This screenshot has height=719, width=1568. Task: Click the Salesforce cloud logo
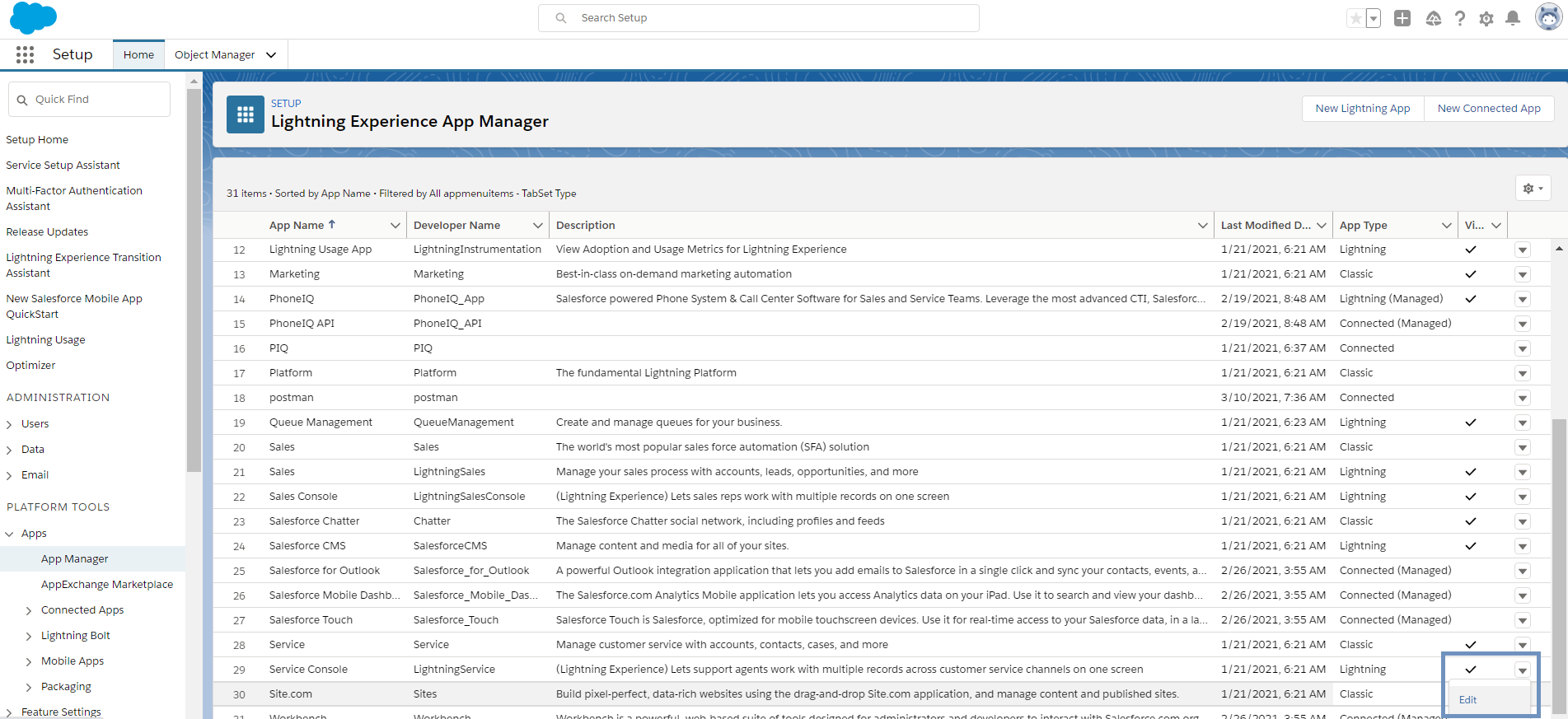pyautogui.click(x=33, y=17)
